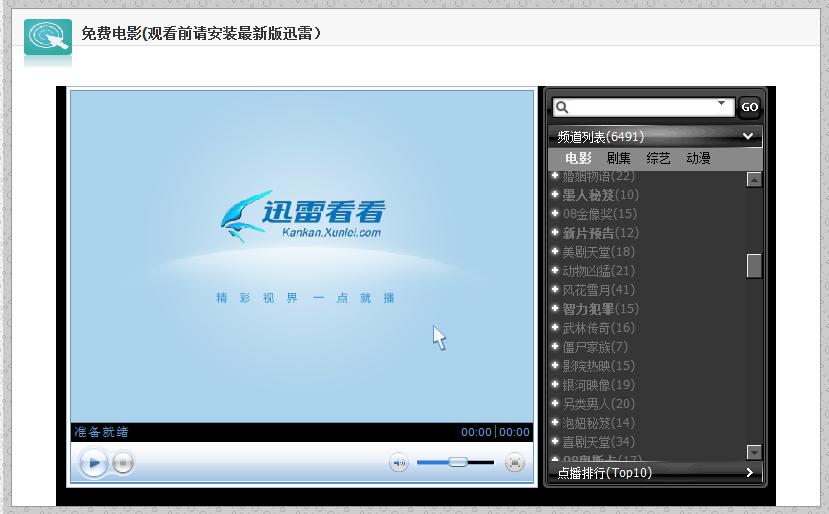Click the teal radar icon beside 免费电影
The height and width of the screenshot is (514, 829).
tap(48, 37)
